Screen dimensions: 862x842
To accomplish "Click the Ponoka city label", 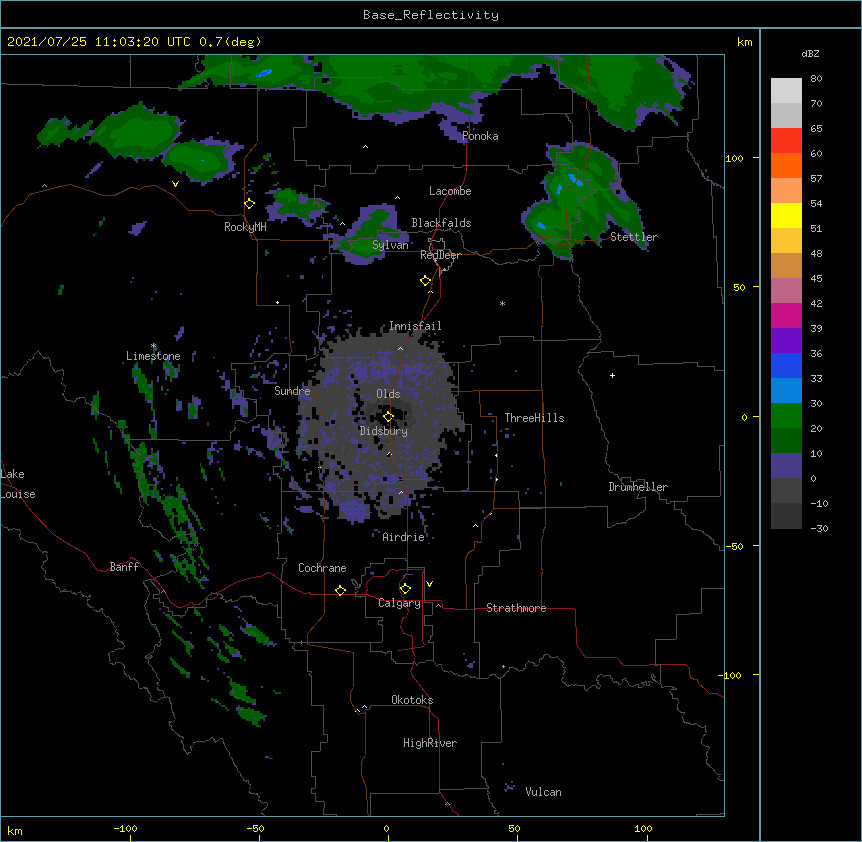I will click(480, 136).
